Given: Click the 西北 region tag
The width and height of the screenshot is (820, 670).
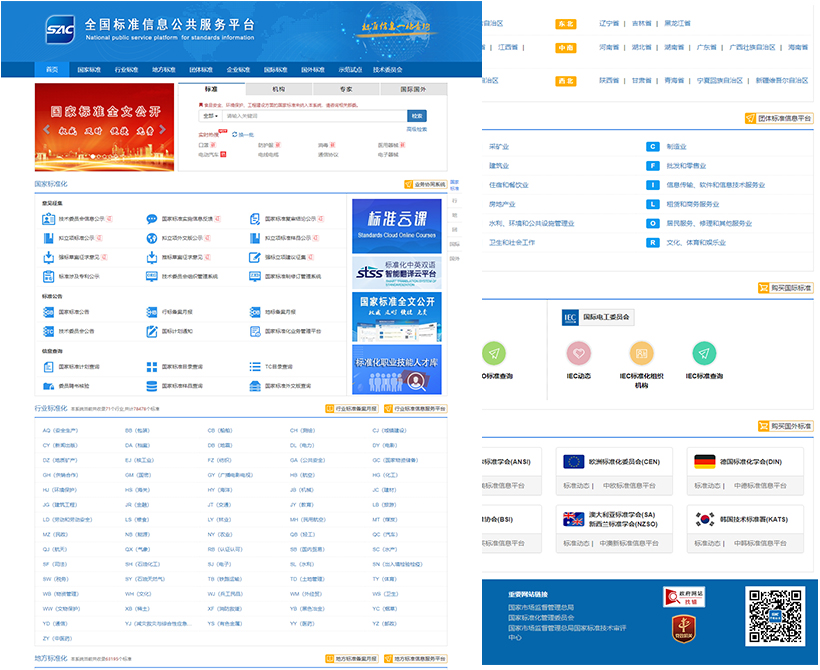Looking at the screenshot, I should (x=565, y=82).
